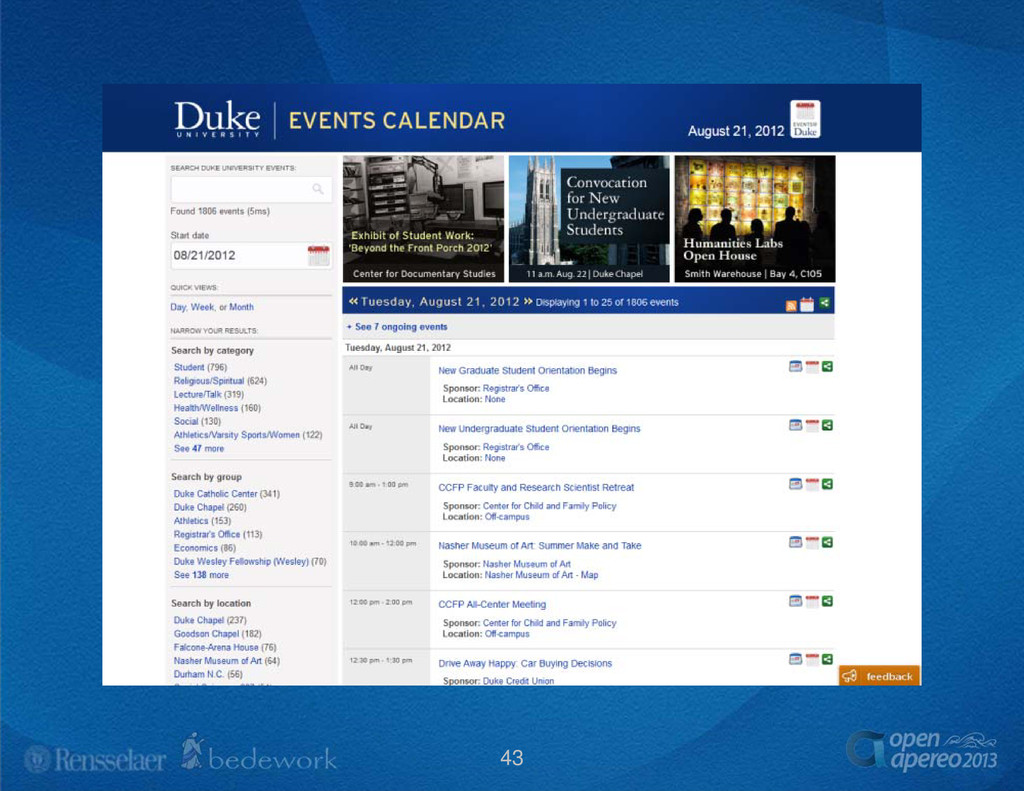Share the CCFP All-Center Meeting event

(x=827, y=601)
